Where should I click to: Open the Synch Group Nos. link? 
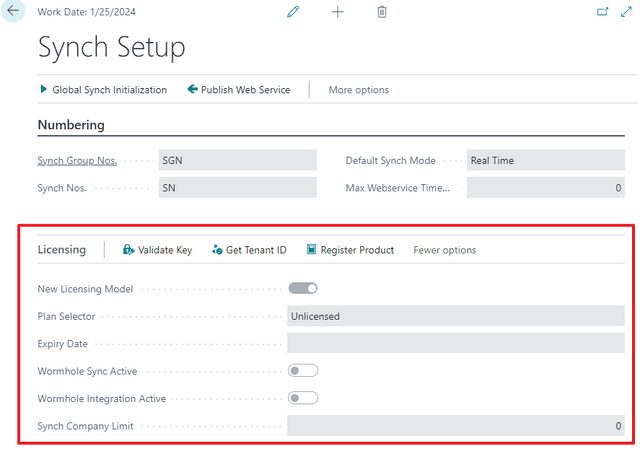pos(77,160)
